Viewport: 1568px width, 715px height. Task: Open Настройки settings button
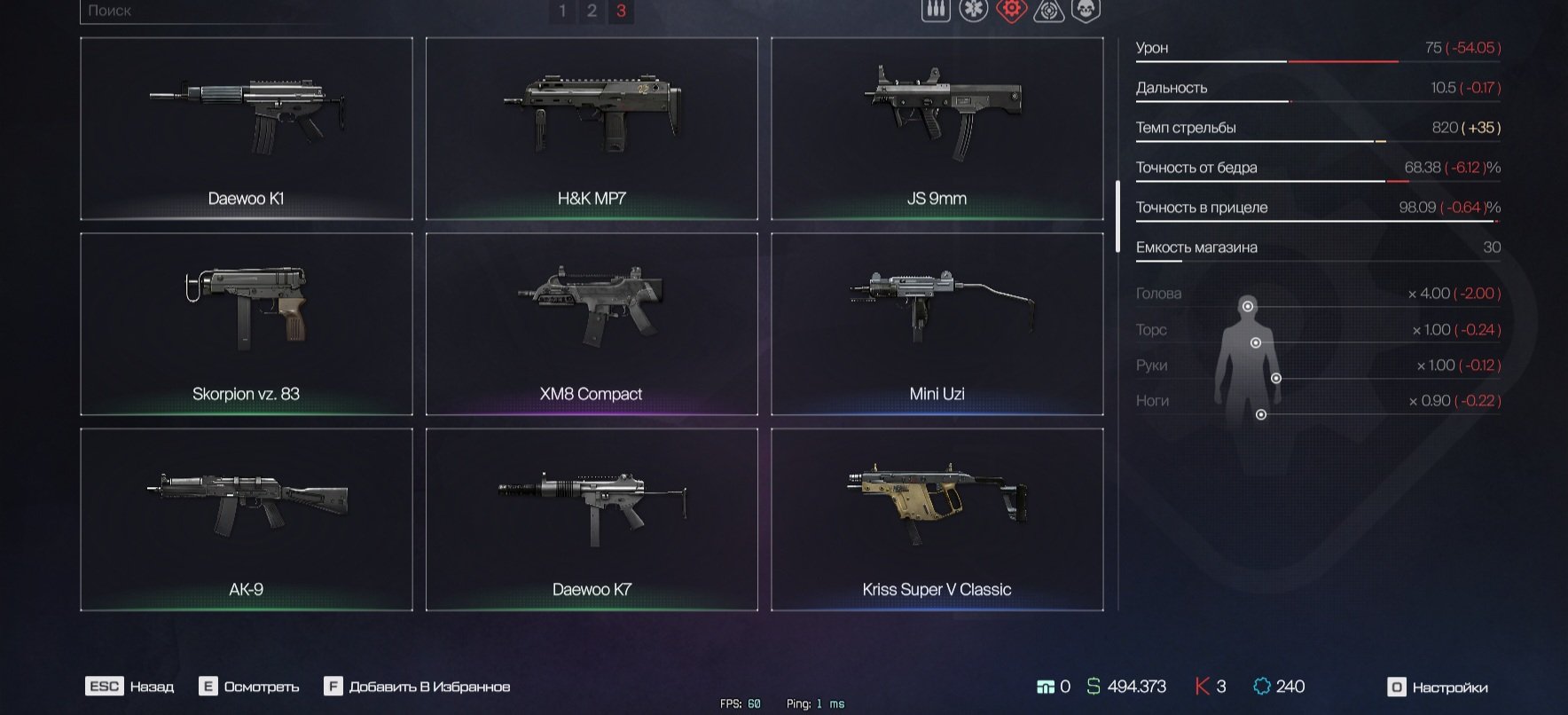tap(1438, 687)
